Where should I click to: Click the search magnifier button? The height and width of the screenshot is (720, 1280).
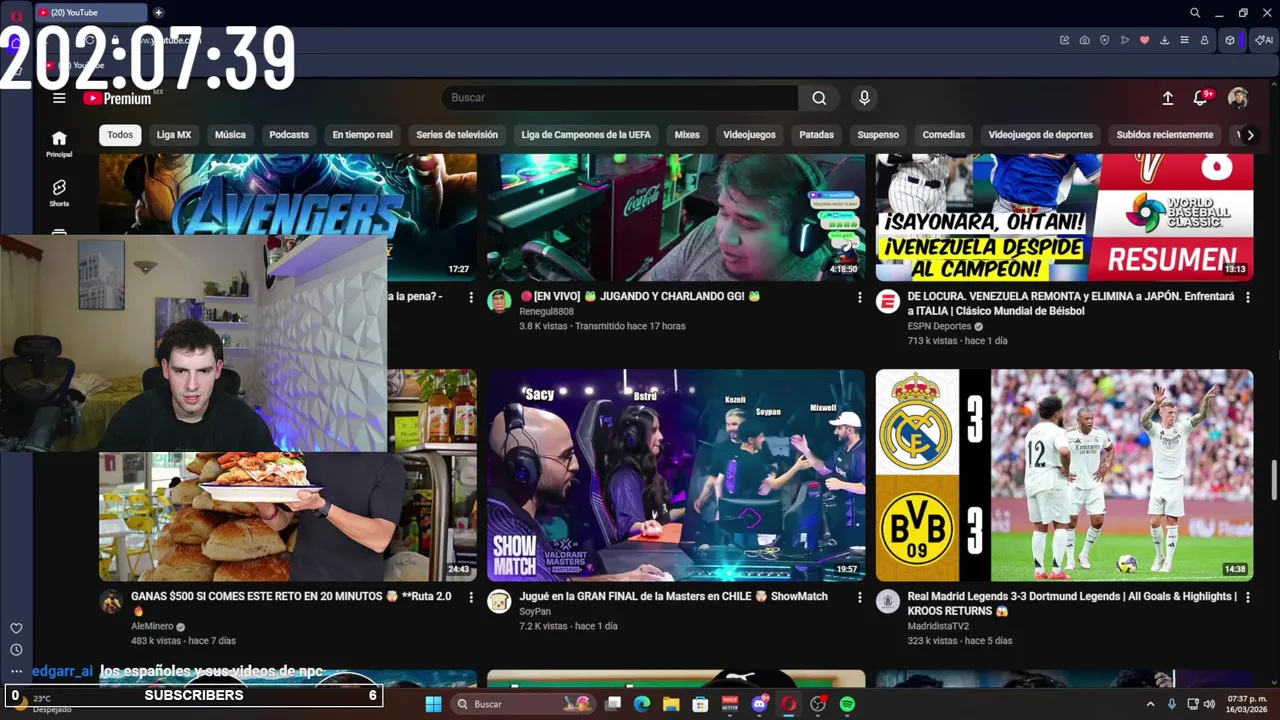point(819,98)
